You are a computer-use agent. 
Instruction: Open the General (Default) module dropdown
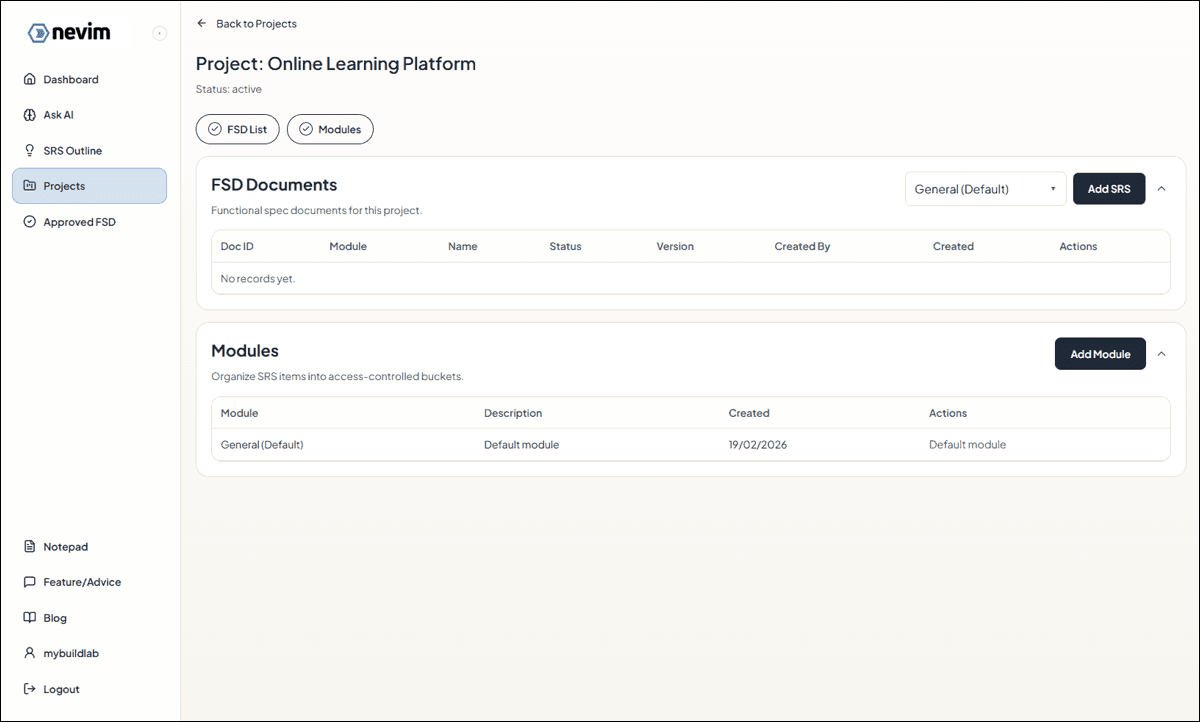(x=985, y=188)
